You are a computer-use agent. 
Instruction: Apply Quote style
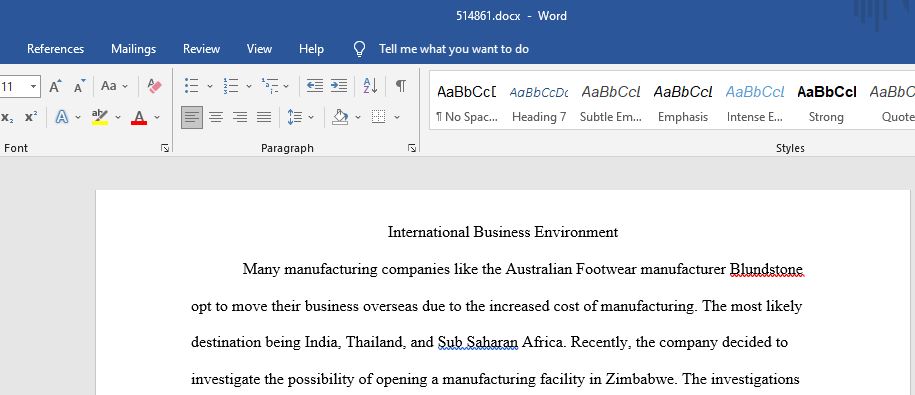tap(892, 103)
